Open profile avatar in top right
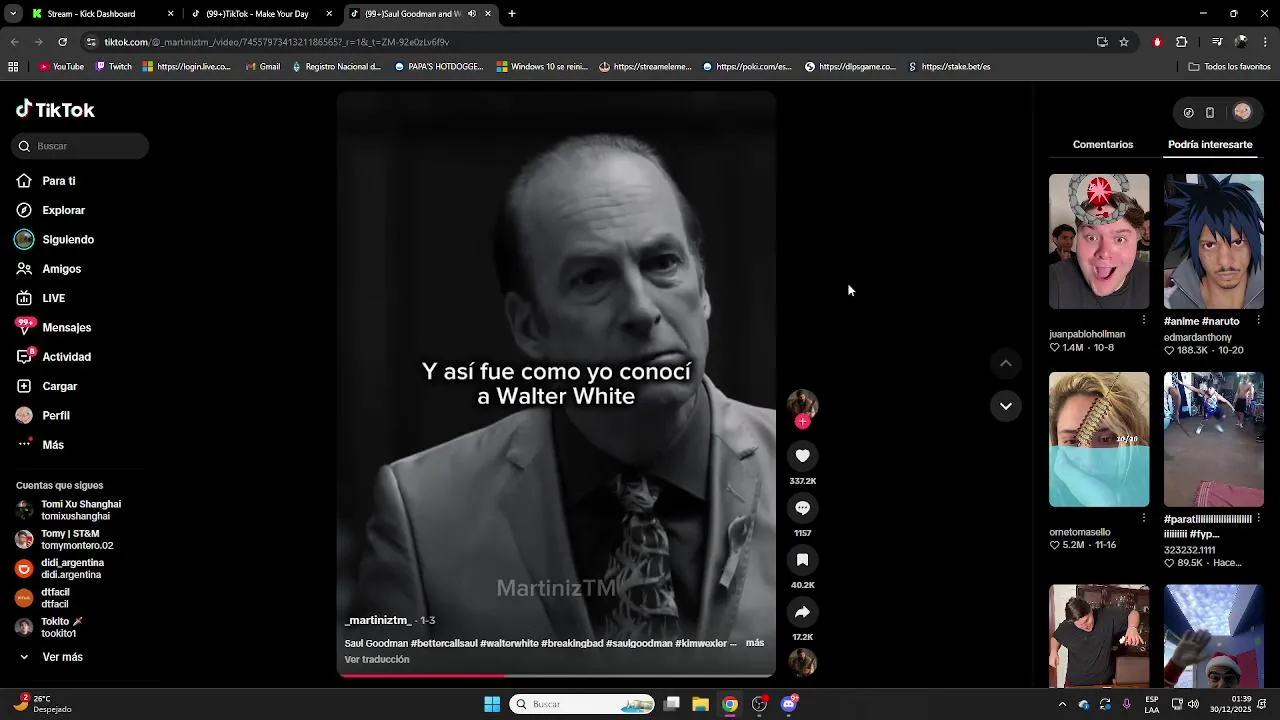Viewport: 1280px width, 720px height. point(1242,112)
